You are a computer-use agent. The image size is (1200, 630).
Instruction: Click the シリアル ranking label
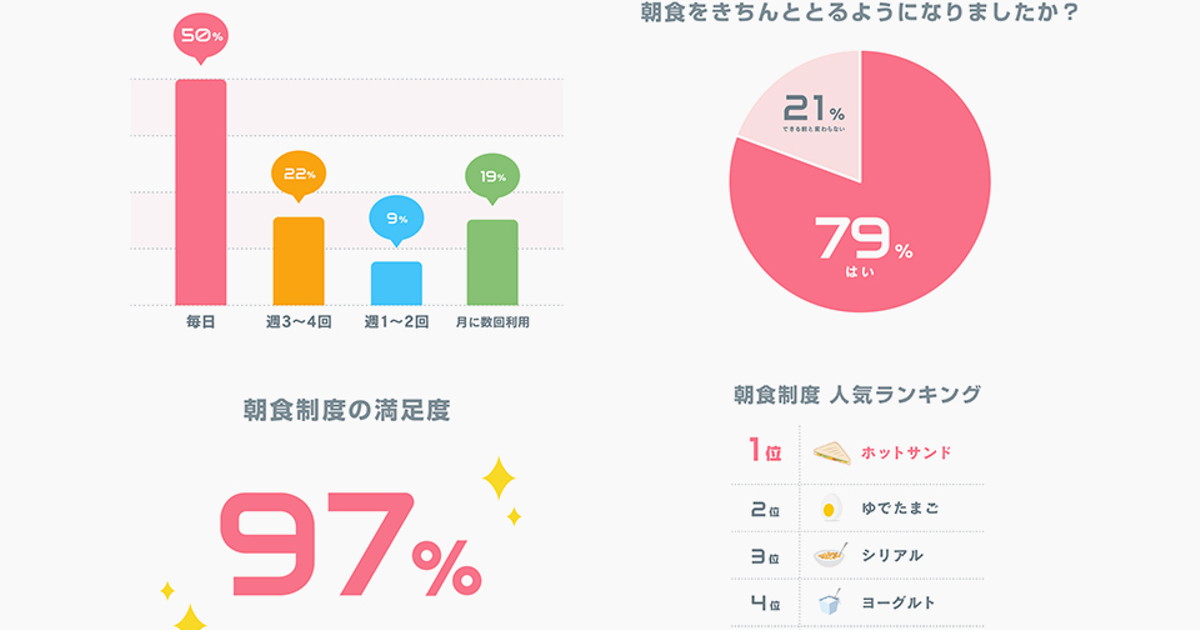pyautogui.click(x=892, y=556)
